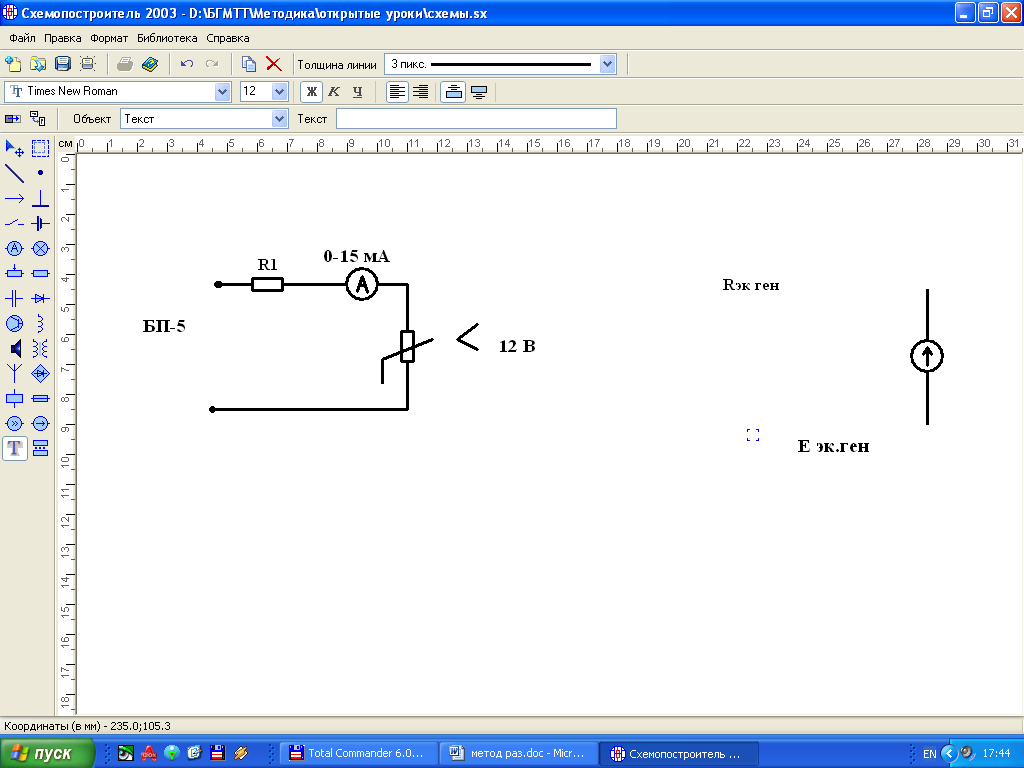The width and height of the screenshot is (1024, 768).
Task: Insert the lamp symbol from palette
Action: coord(40,249)
